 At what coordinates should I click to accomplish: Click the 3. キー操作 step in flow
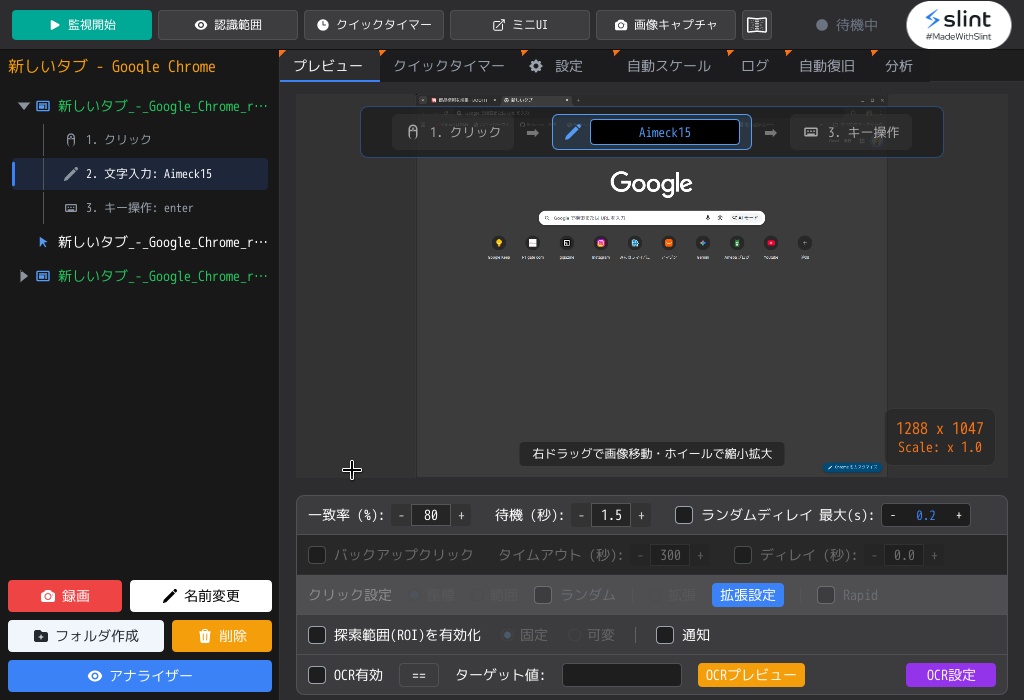pos(851,133)
